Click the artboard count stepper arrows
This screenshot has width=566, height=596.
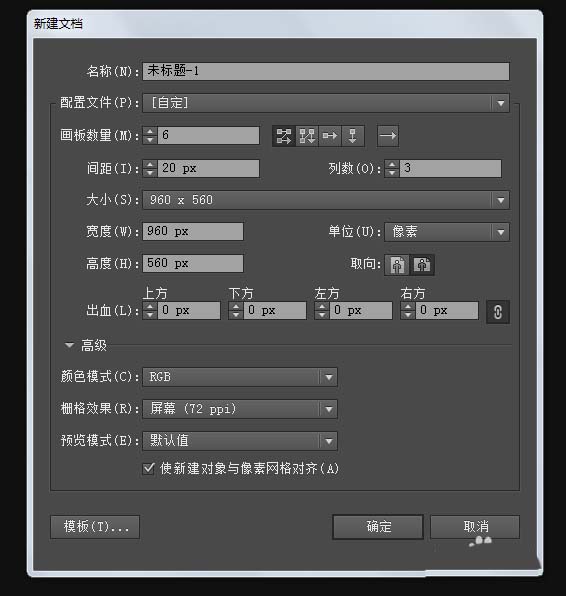point(150,136)
